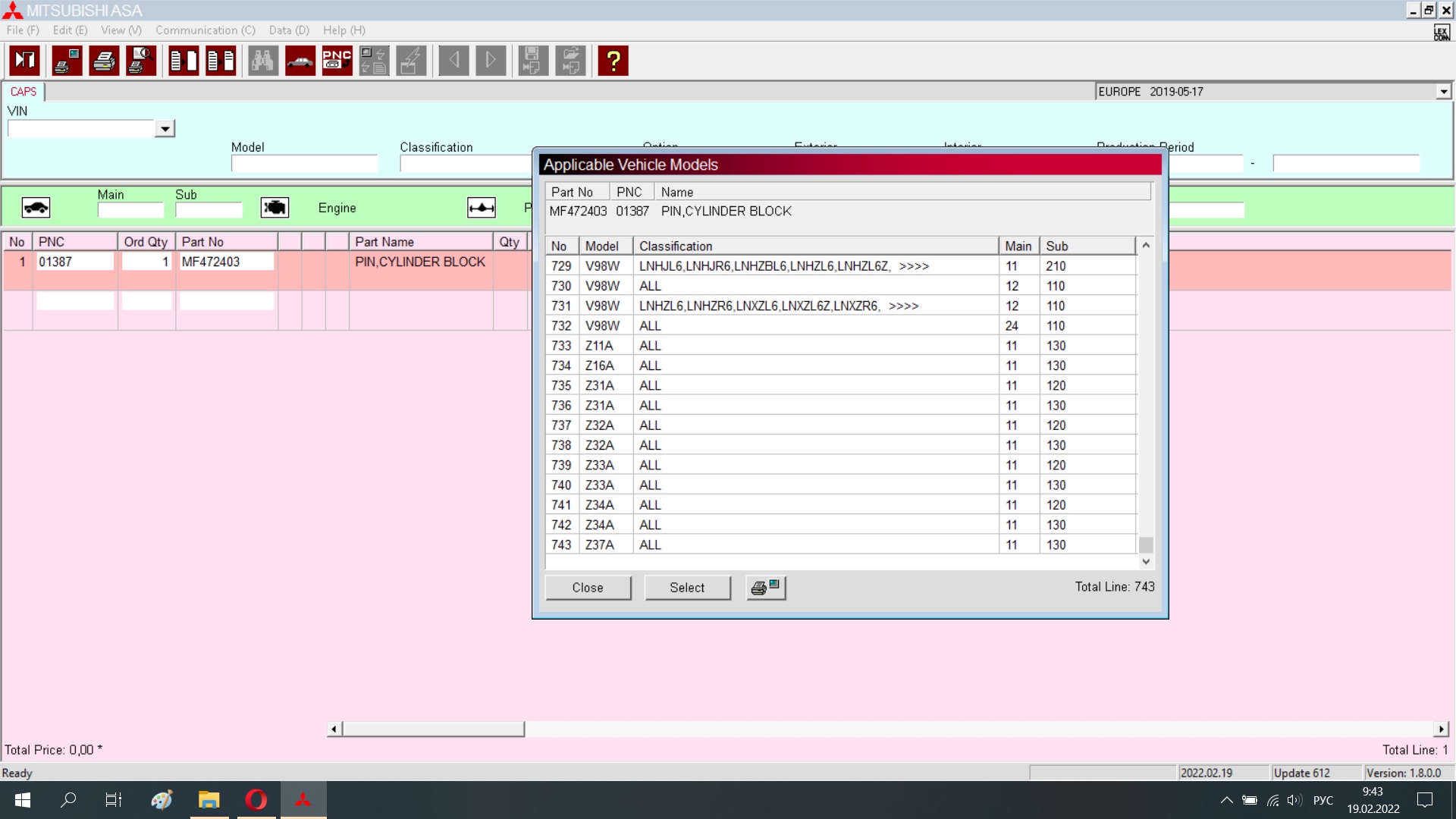
Task: Click the exit door toolbar icon
Action: click(x=25, y=61)
